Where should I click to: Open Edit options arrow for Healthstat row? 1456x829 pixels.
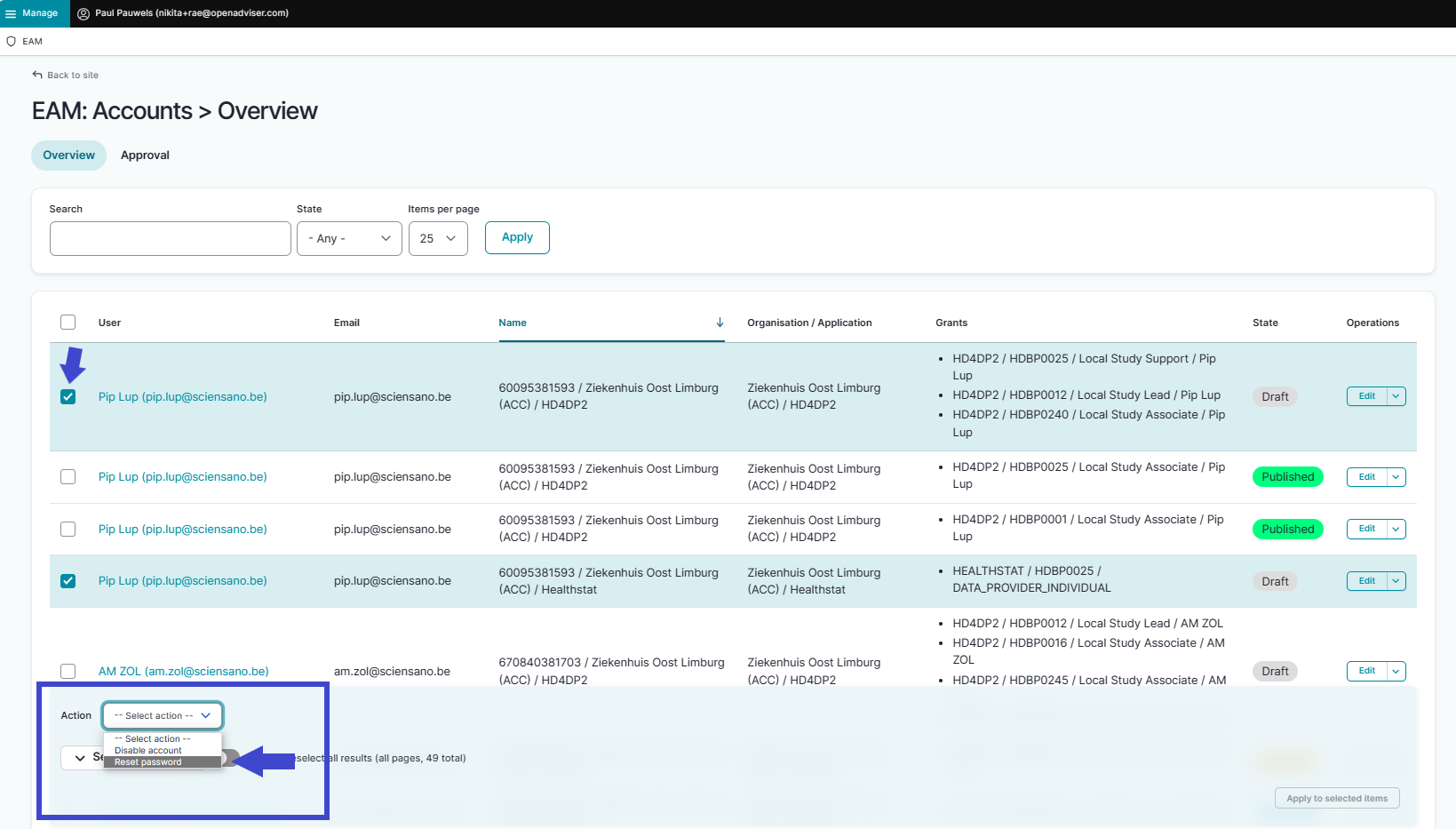point(1396,581)
